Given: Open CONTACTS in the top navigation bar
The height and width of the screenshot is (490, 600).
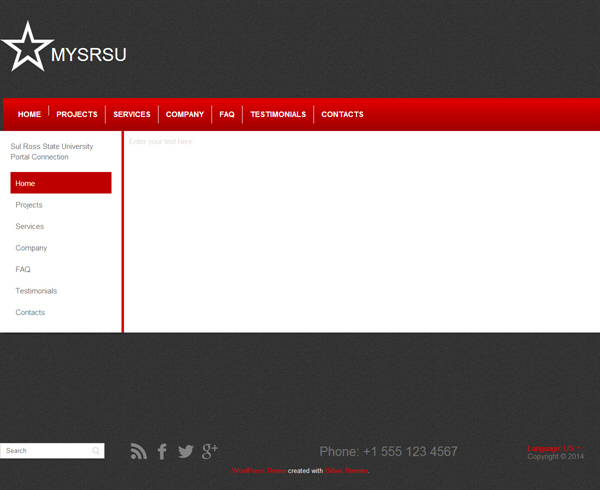Looking at the screenshot, I should tap(342, 115).
